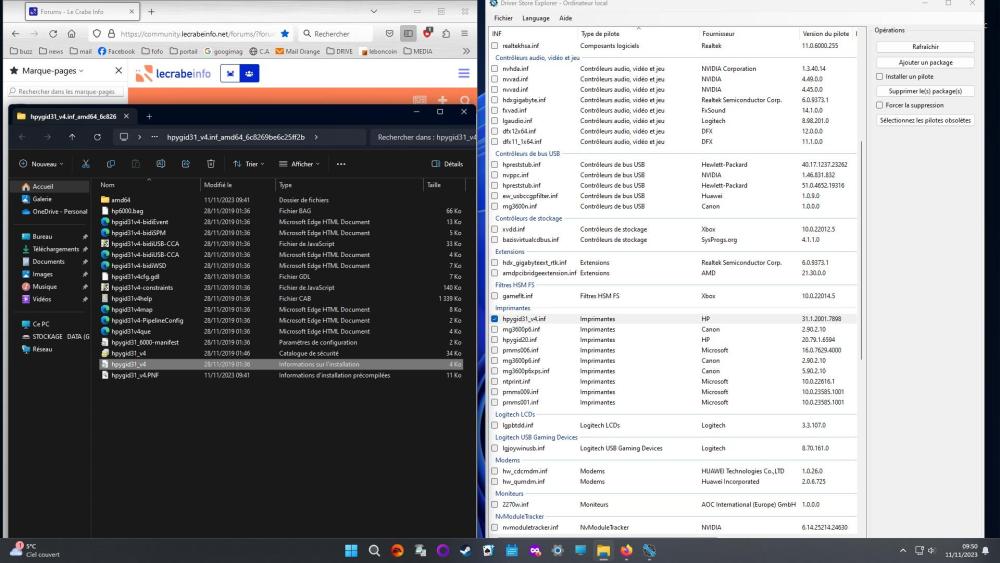The width and height of the screenshot is (1000, 563).
Task: Click the Share icon in Explorer toolbar
Action: tap(185, 164)
